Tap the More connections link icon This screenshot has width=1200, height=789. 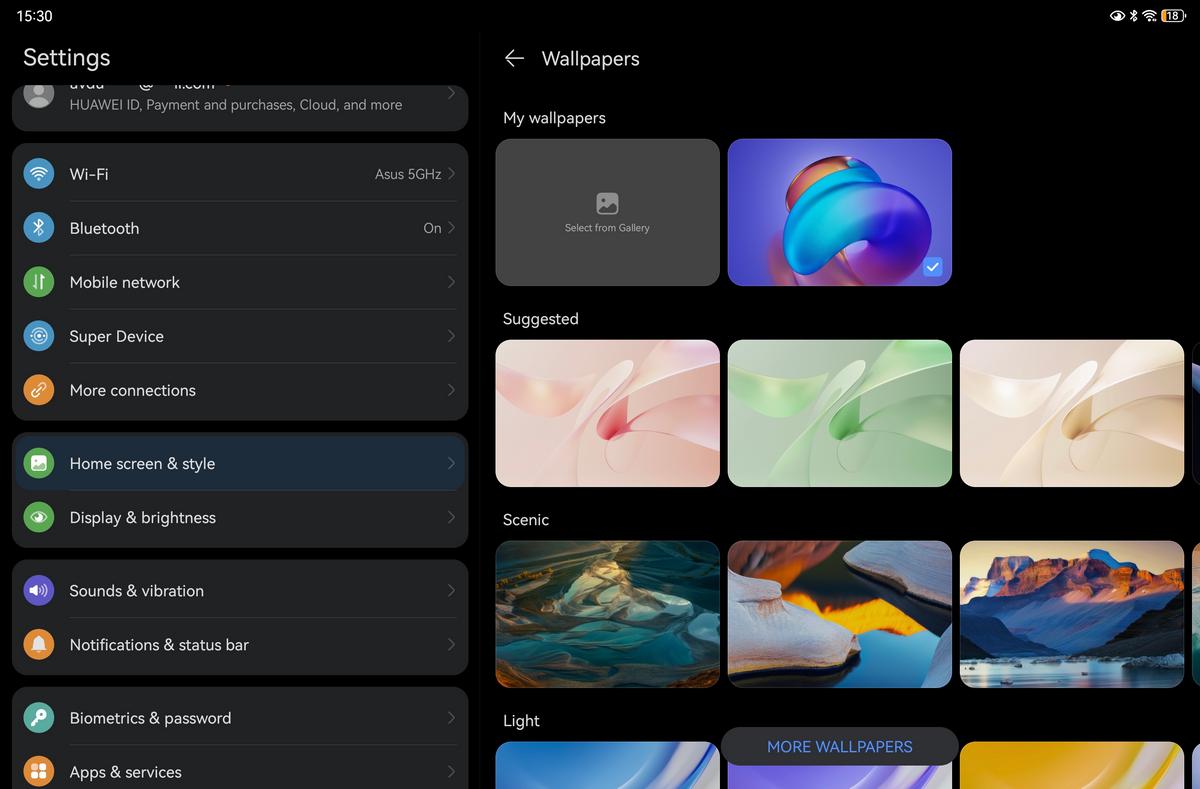tap(39, 390)
